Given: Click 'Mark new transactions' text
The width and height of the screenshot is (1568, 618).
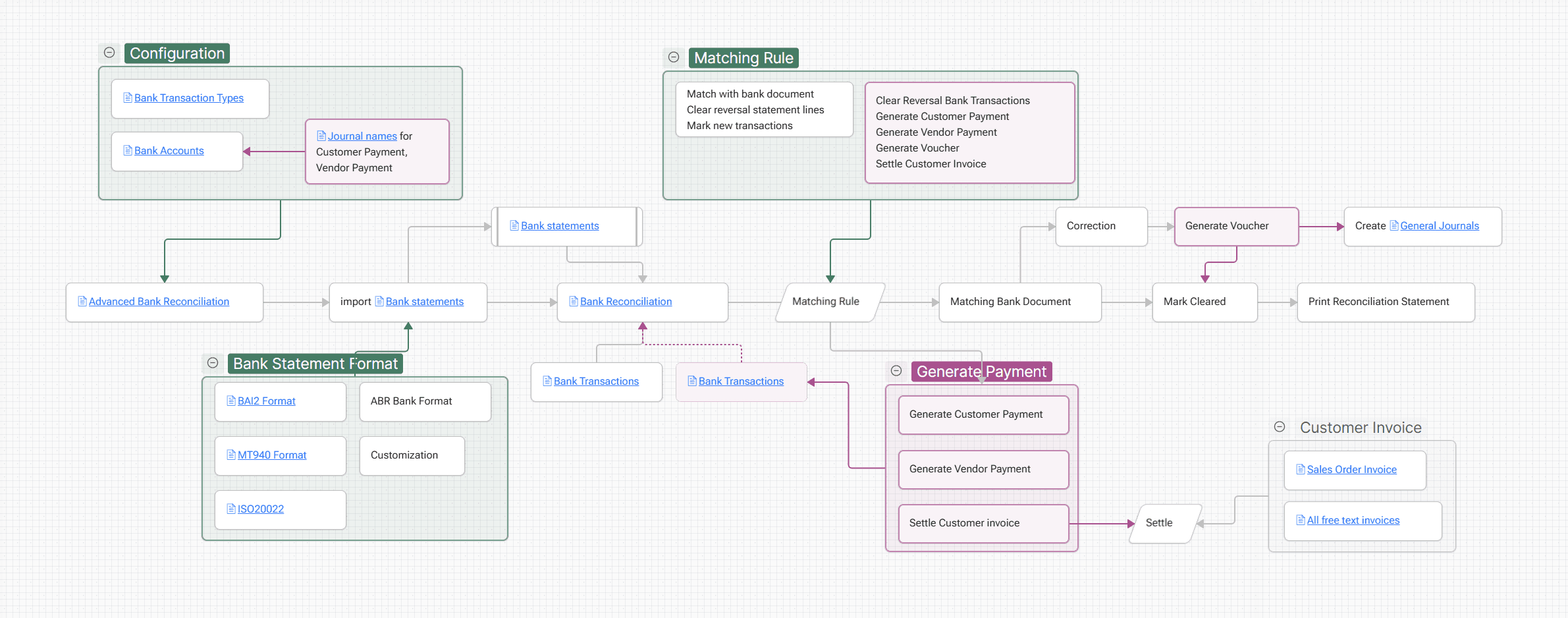Looking at the screenshot, I should 740,125.
